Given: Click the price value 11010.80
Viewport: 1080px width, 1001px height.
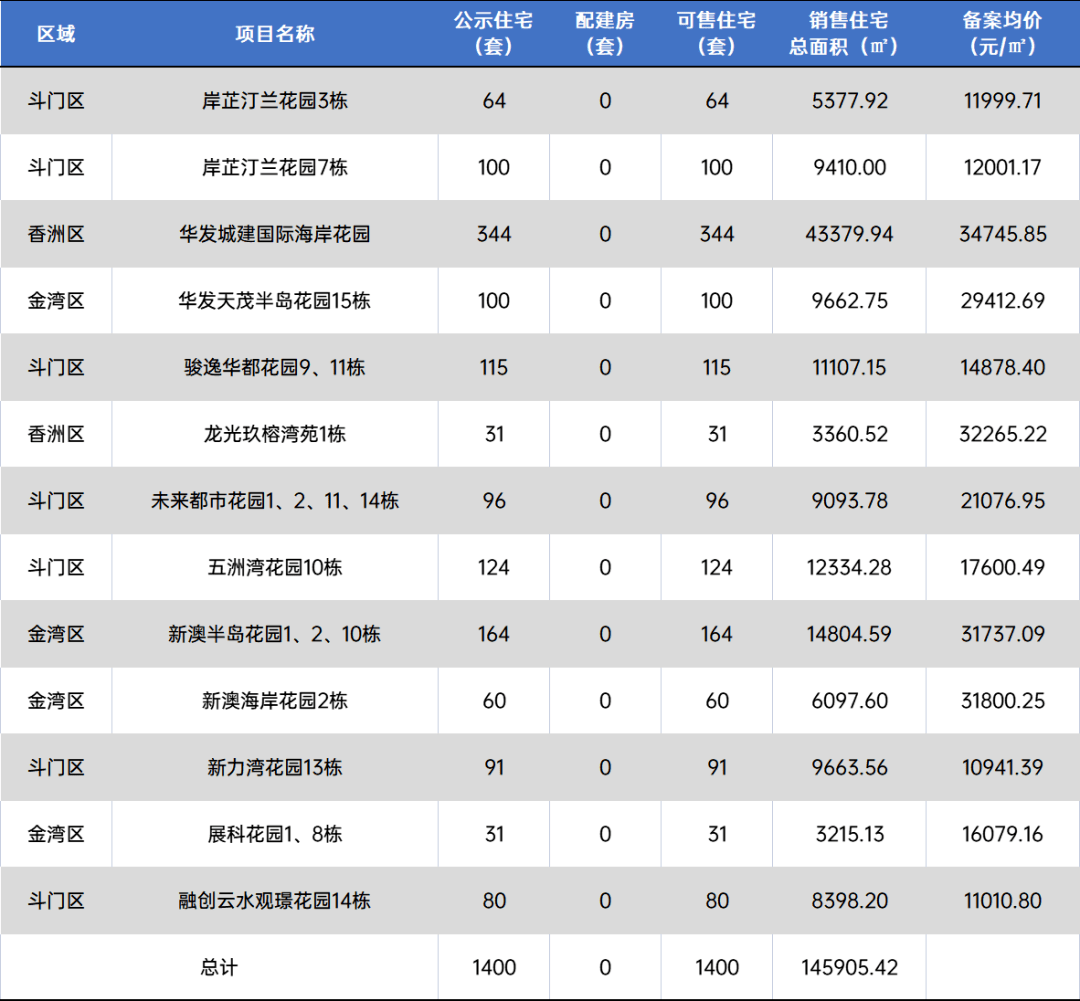Looking at the screenshot, I should point(1002,900).
